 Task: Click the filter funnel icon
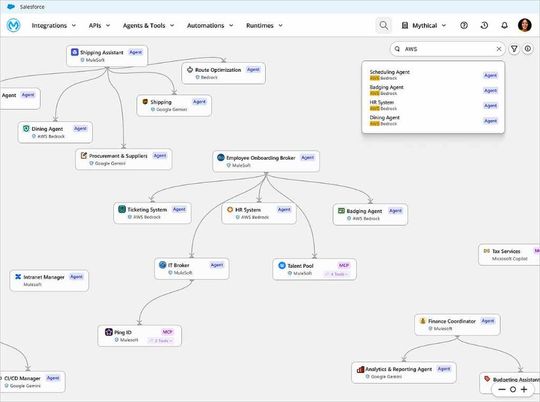click(x=514, y=49)
